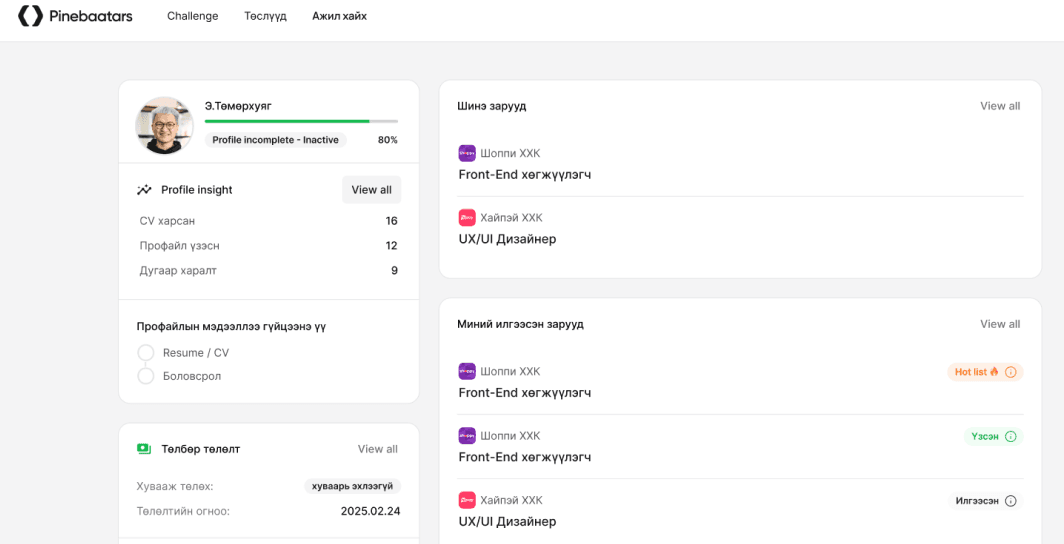Screen dimensions: 1064x544
Task: Select the Resume / CV radio circle
Action: [146, 353]
